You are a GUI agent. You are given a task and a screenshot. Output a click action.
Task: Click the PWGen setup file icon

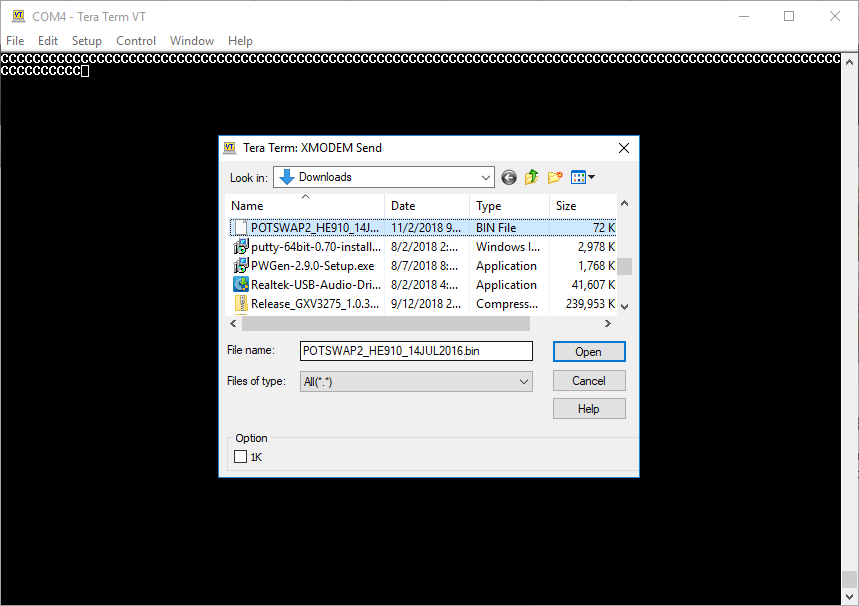[x=240, y=266]
